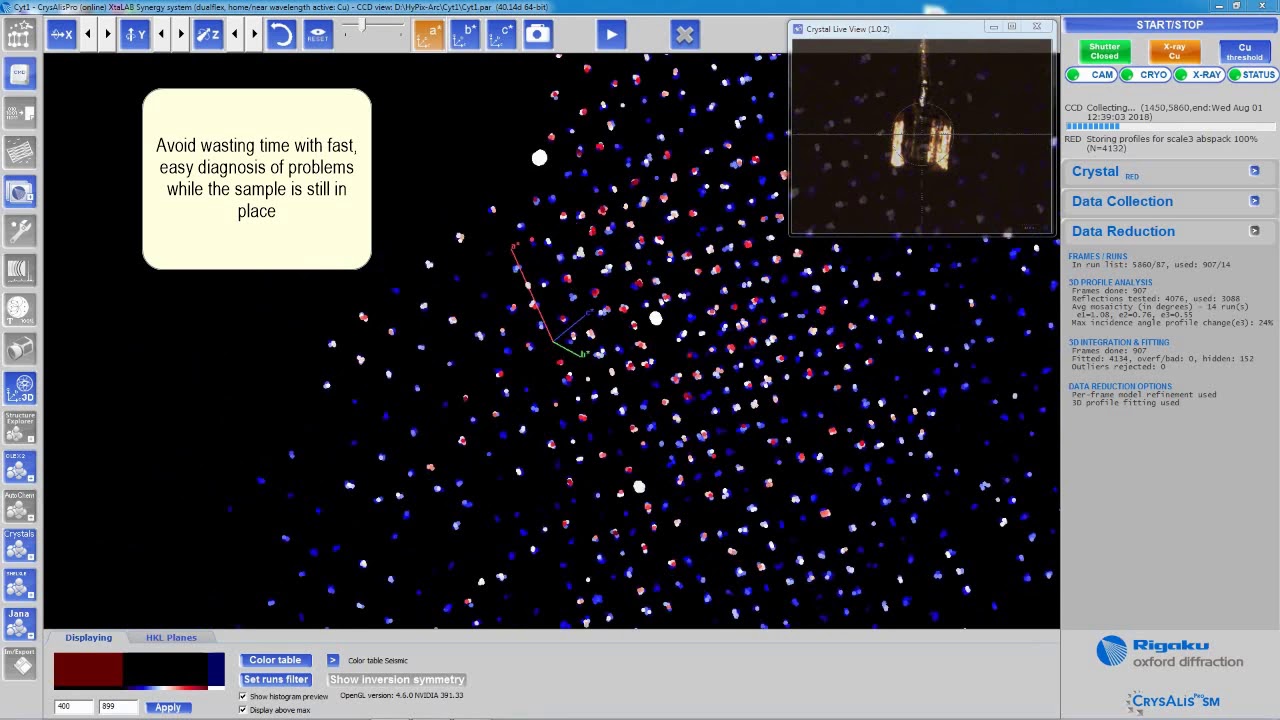The height and width of the screenshot is (720, 1280).
Task: Click the minimum intensity field 400
Action: click(x=75, y=707)
